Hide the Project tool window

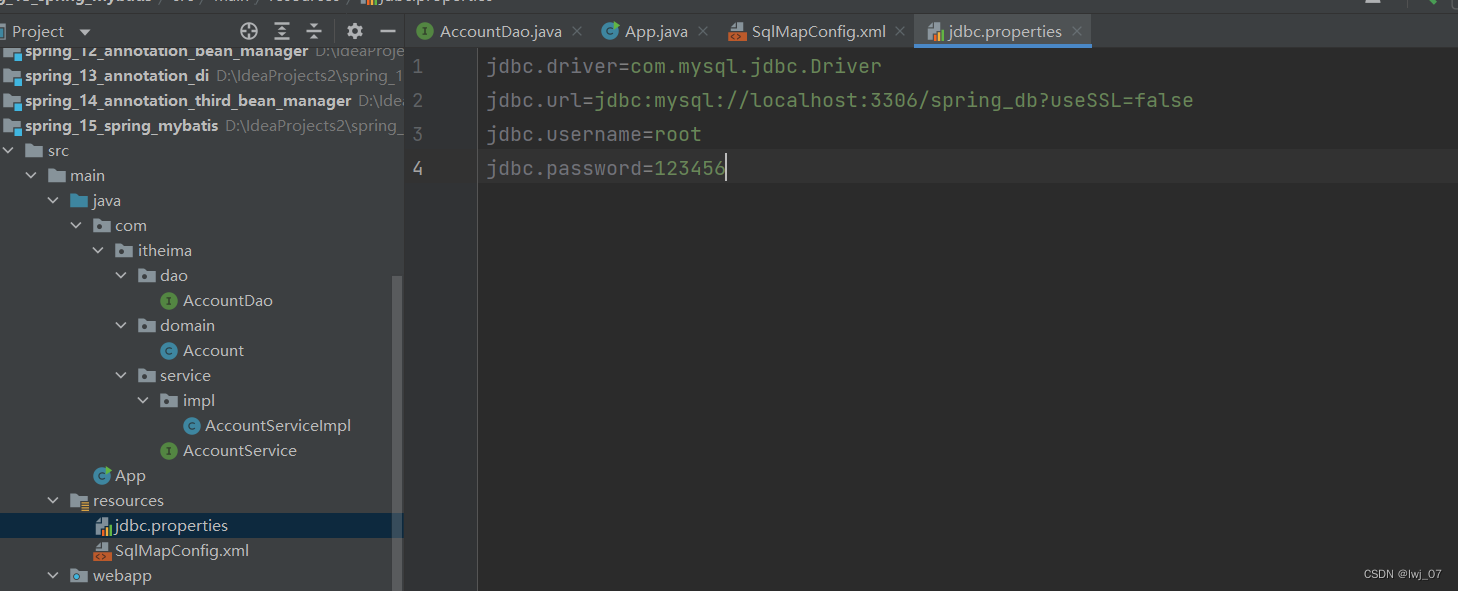[388, 31]
